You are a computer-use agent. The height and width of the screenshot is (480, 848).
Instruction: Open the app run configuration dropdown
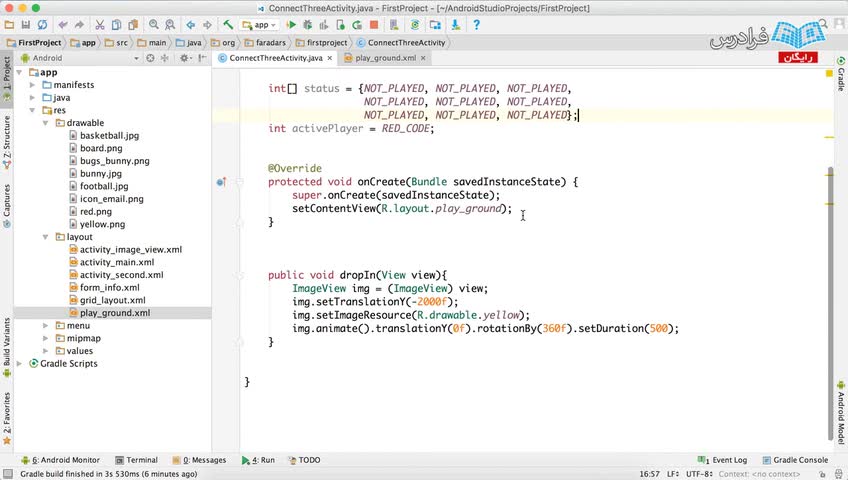[260, 25]
